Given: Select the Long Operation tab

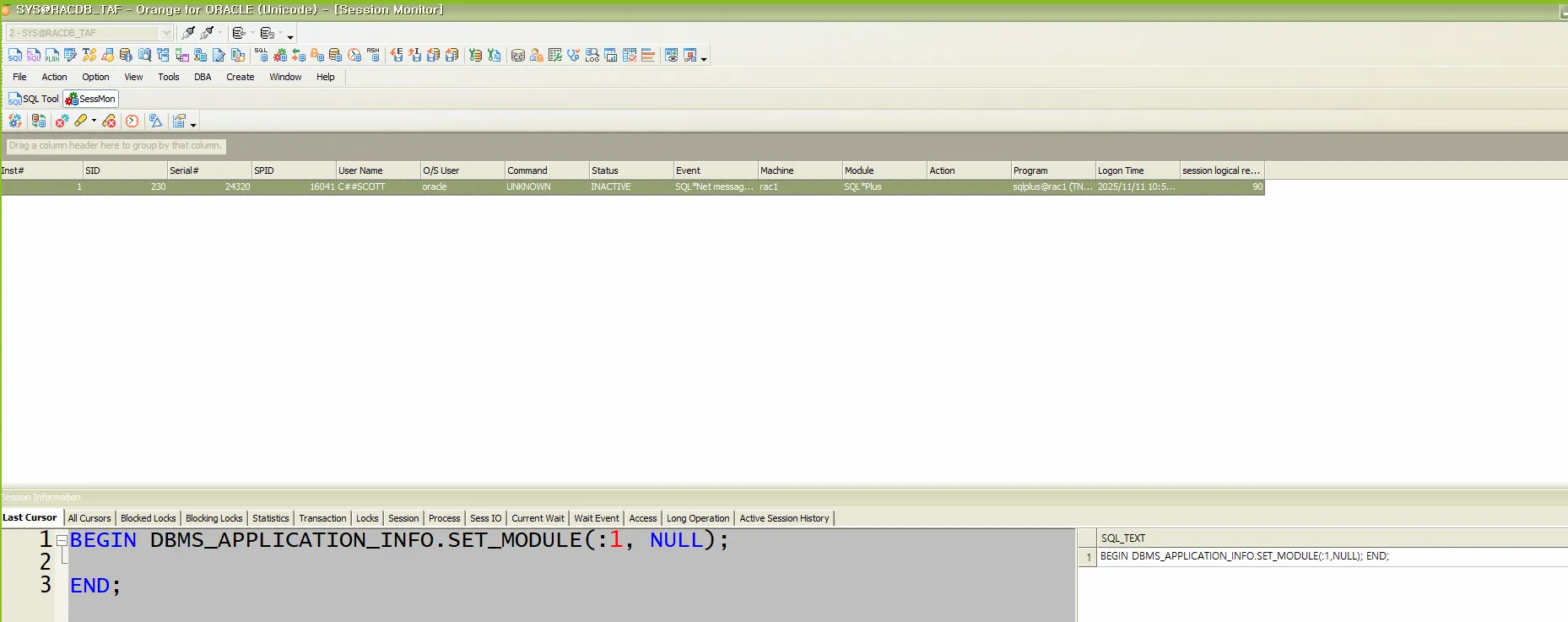Looking at the screenshot, I should pos(698,518).
